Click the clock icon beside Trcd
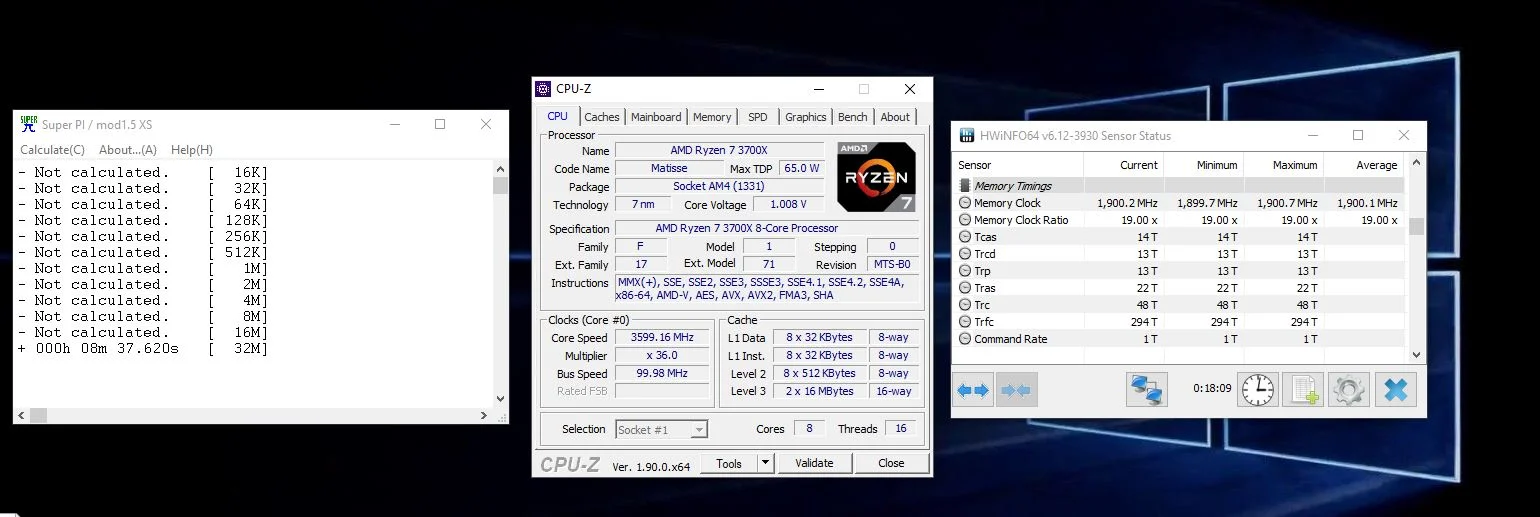The height and width of the screenshot is (517, 1540). [x=965, y=254]
